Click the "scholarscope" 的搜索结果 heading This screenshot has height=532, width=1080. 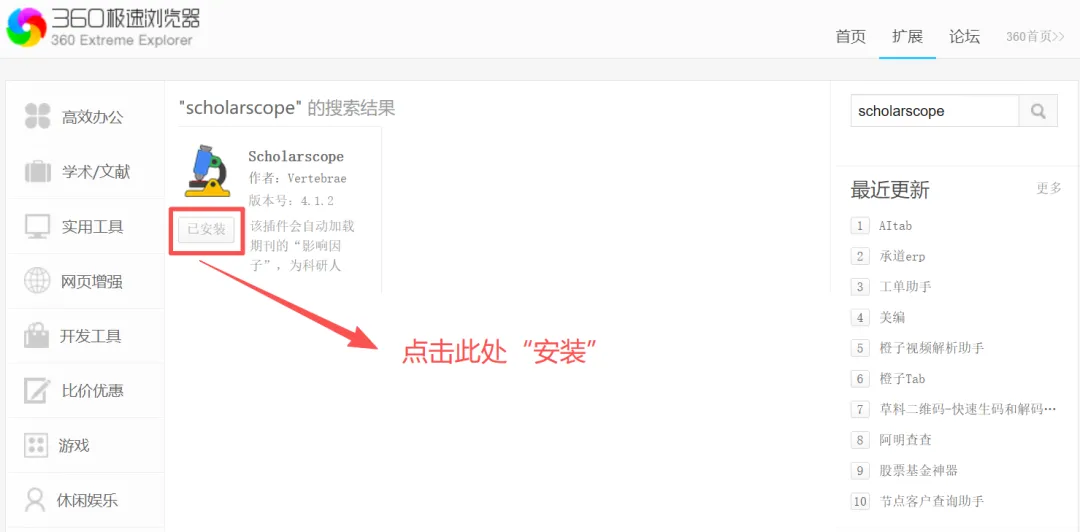tap(287, 108)
